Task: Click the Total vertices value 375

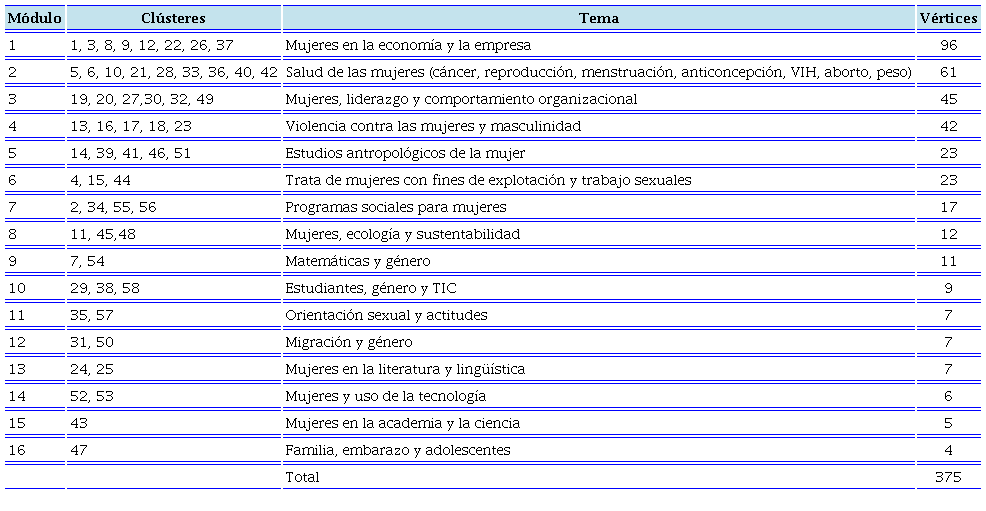Action: click(948, 477)
